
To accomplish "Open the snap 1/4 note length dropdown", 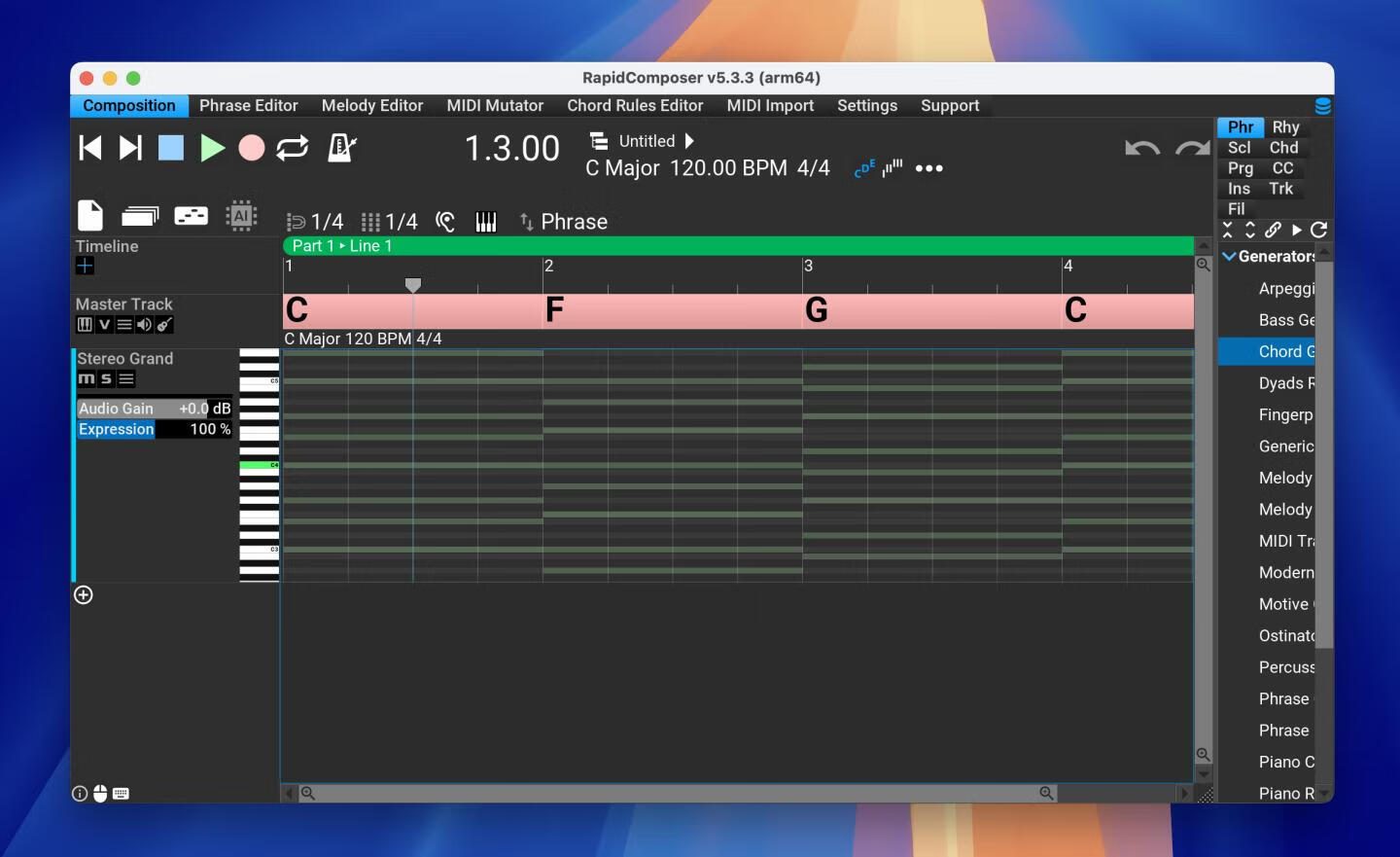I will tap(316, 222).
